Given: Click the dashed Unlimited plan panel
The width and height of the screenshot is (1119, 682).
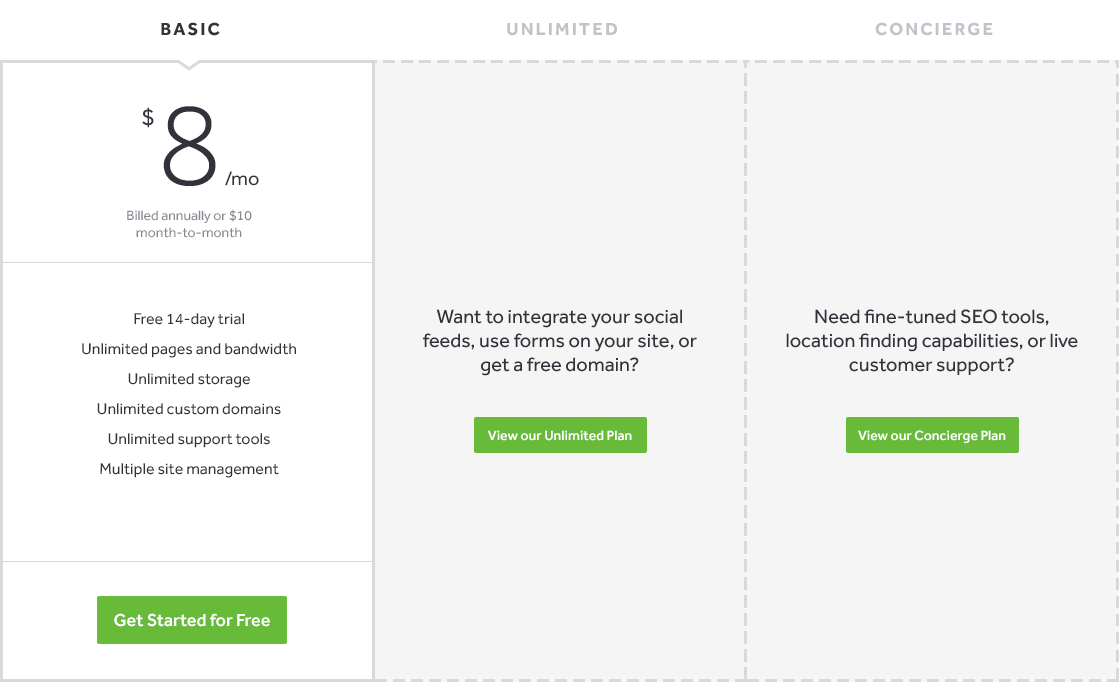Looking at the screenshot, I should [560, 560].
